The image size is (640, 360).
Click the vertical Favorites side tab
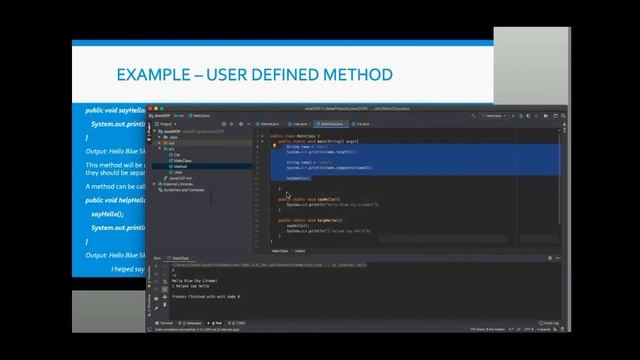(x=149, y=276)
